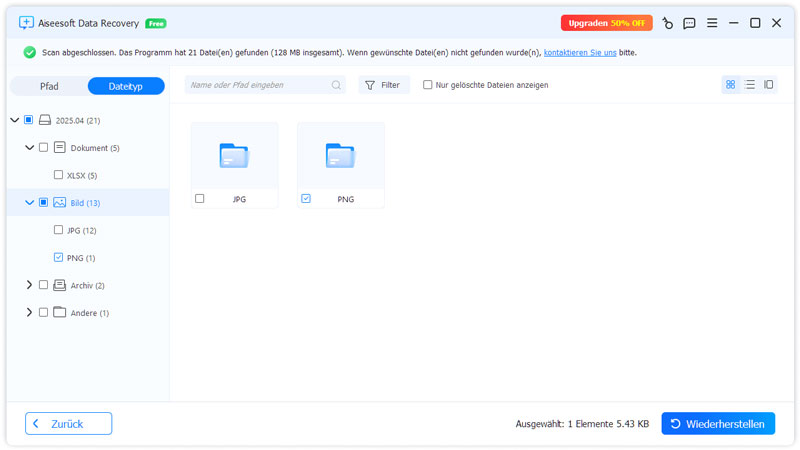Switch to the Pfad tab
The width and height of the screenshot is (800, 450).
tap(49, 86)
